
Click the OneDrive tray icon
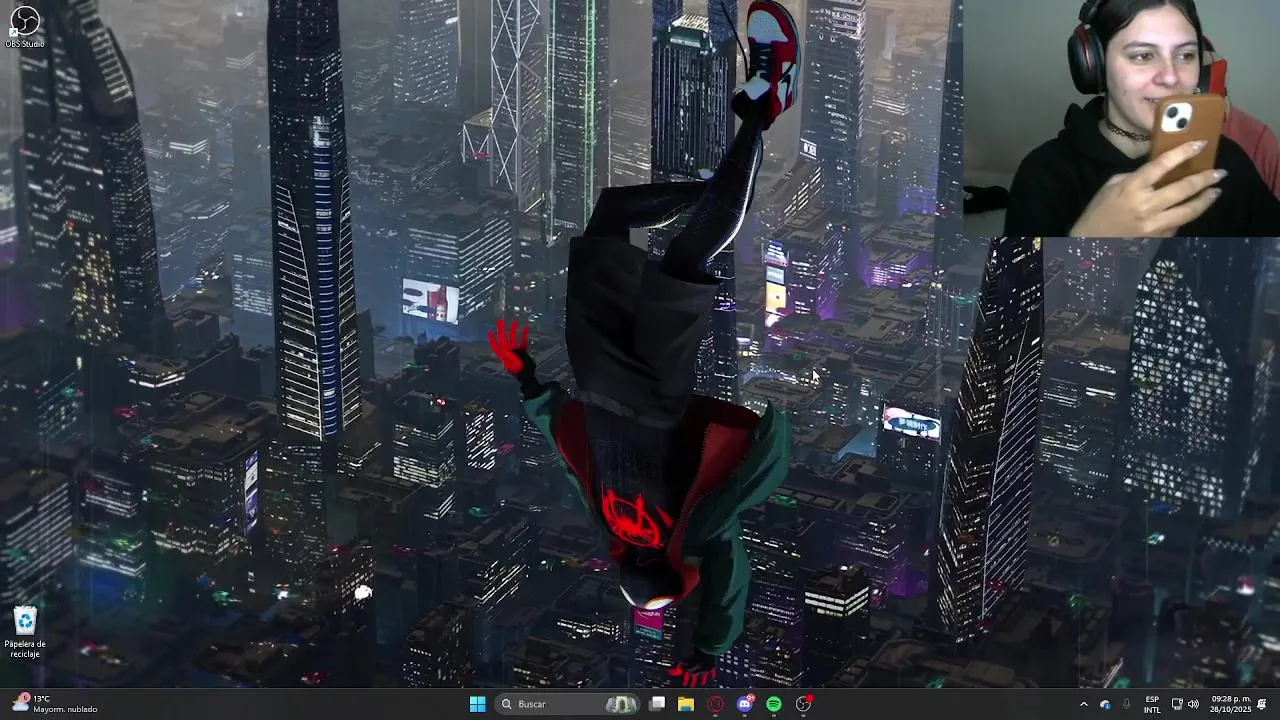1105,704
